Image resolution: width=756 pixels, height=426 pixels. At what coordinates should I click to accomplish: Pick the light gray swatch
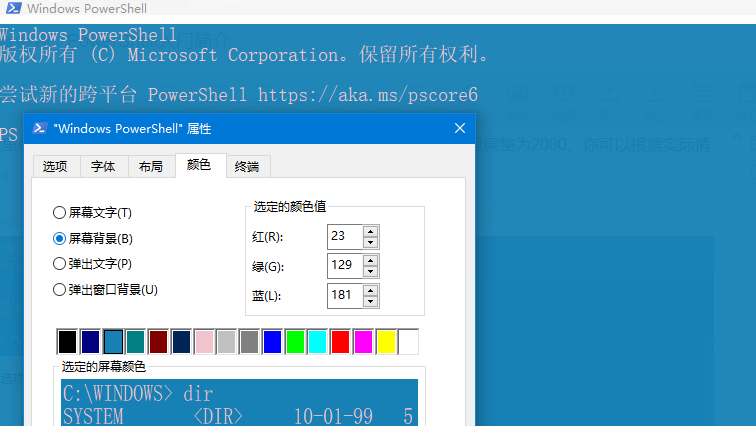[227, 342]
